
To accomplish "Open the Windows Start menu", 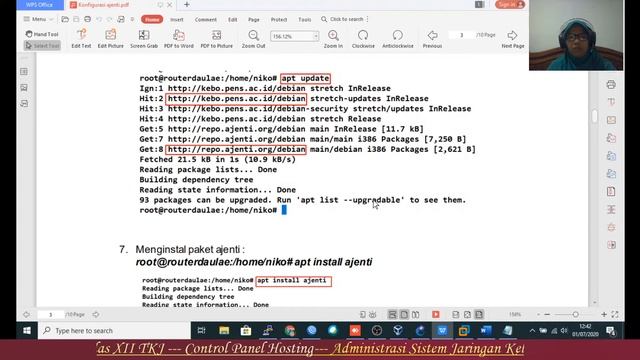I will point(27,331).
